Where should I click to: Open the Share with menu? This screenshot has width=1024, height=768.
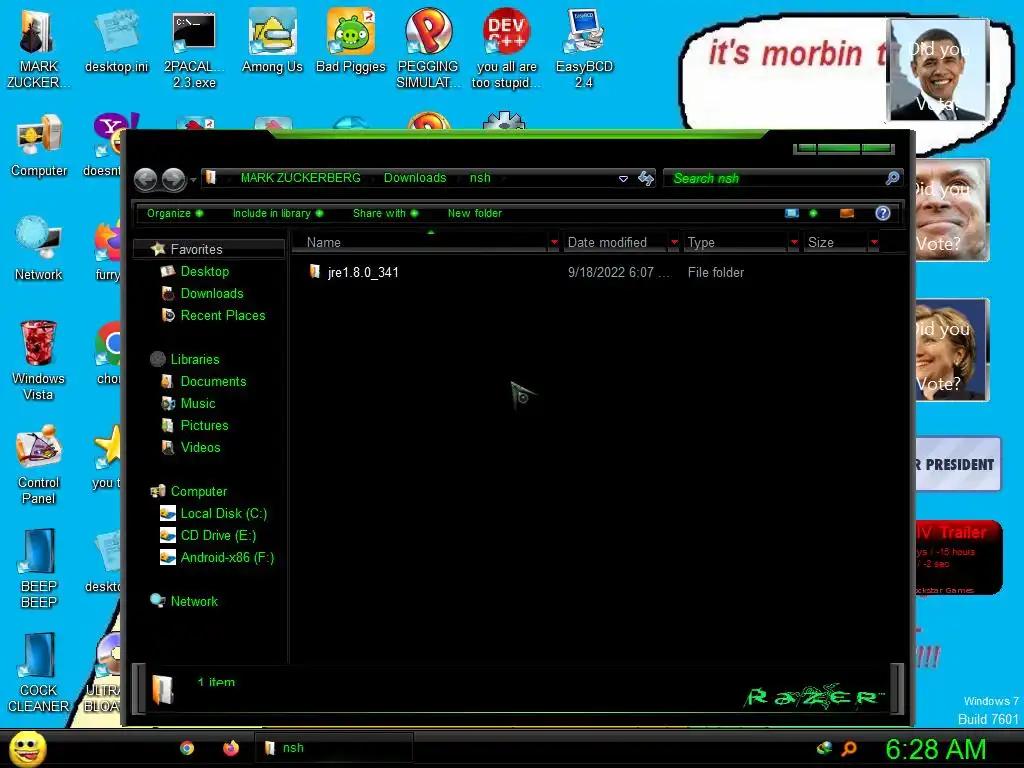[385, 213]
